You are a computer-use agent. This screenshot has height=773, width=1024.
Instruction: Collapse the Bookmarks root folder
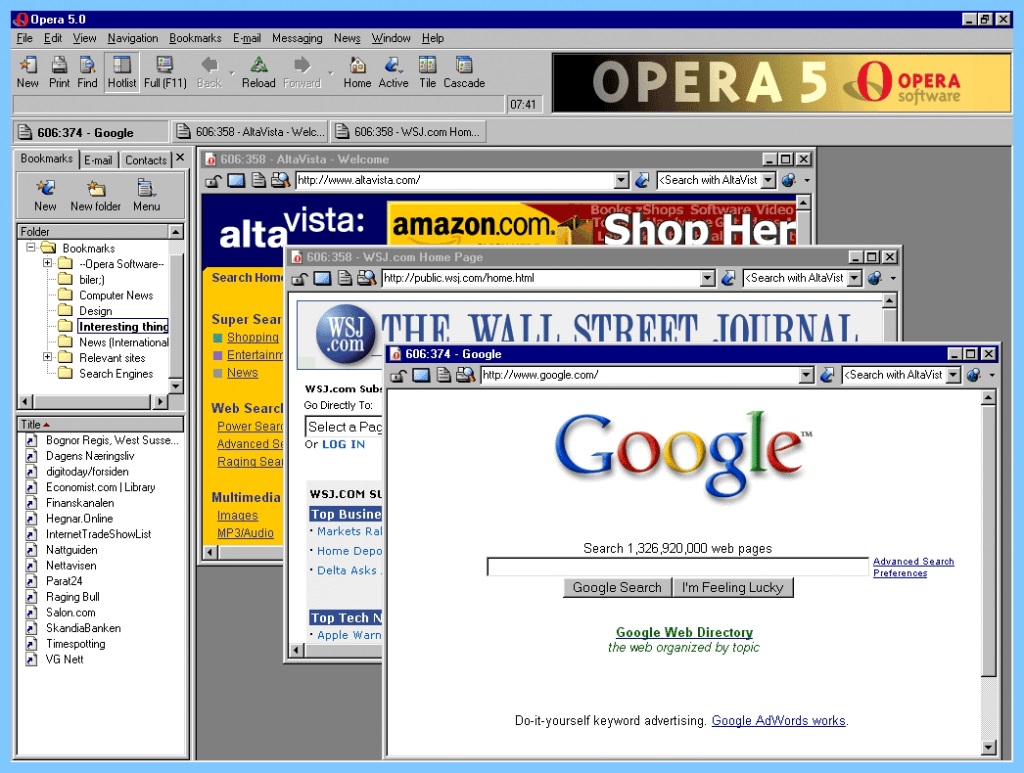(31, 247)
